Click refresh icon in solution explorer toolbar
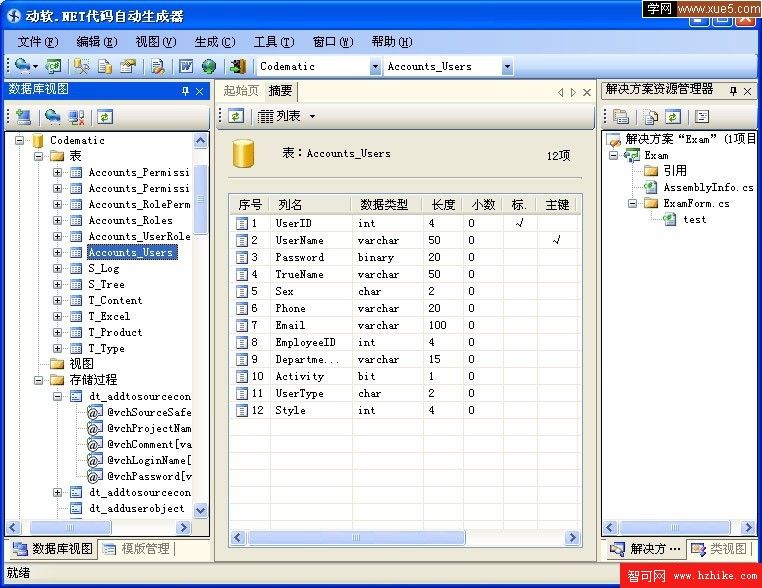This screenshot has width=762, height=588. coord(673,116)
